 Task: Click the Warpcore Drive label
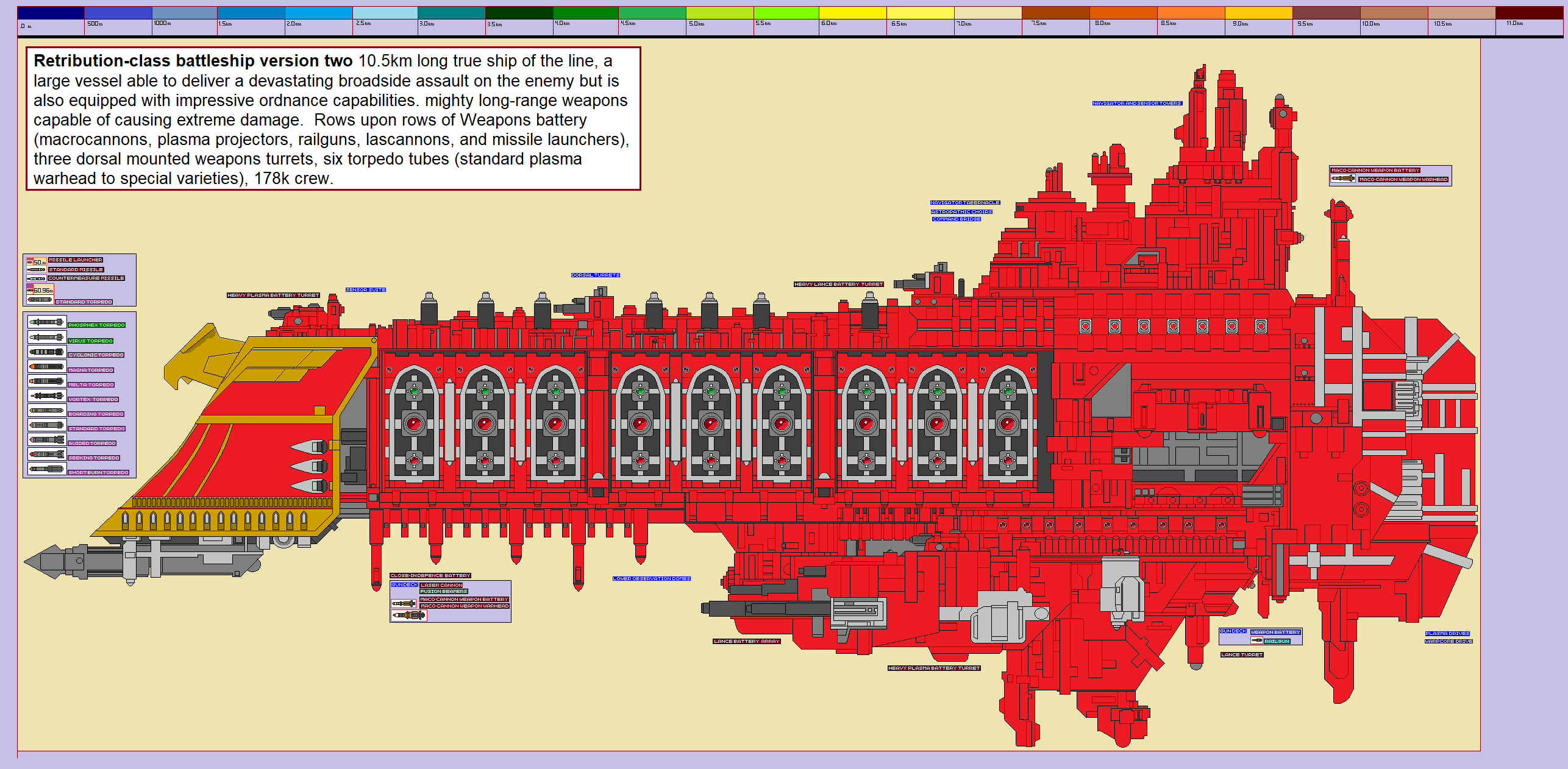pyautogui.click(x=1449, y=642)
